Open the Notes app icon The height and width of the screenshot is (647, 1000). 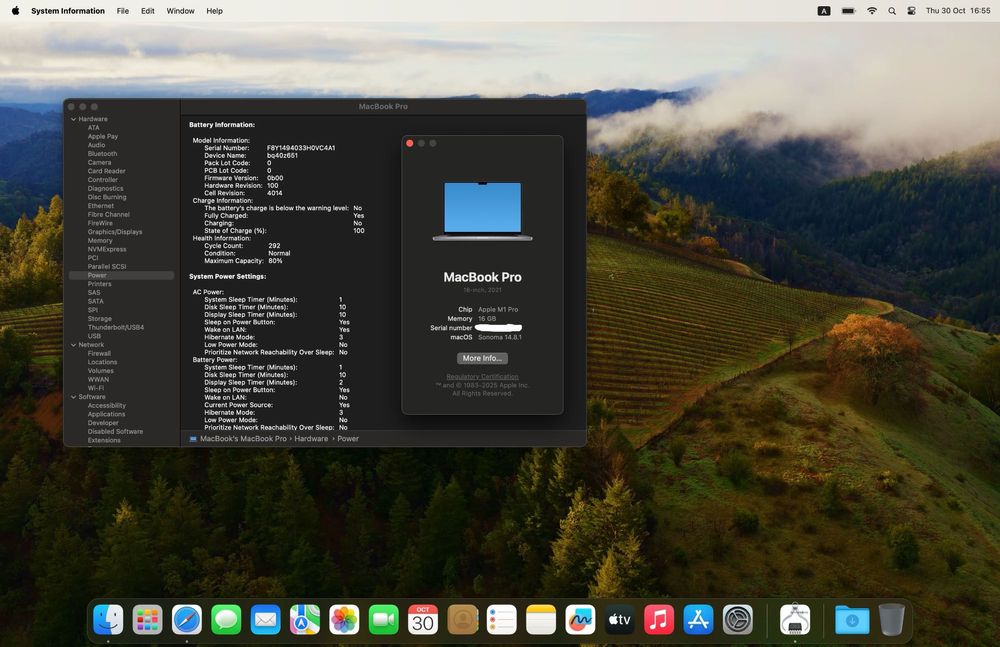click(541, 620)
